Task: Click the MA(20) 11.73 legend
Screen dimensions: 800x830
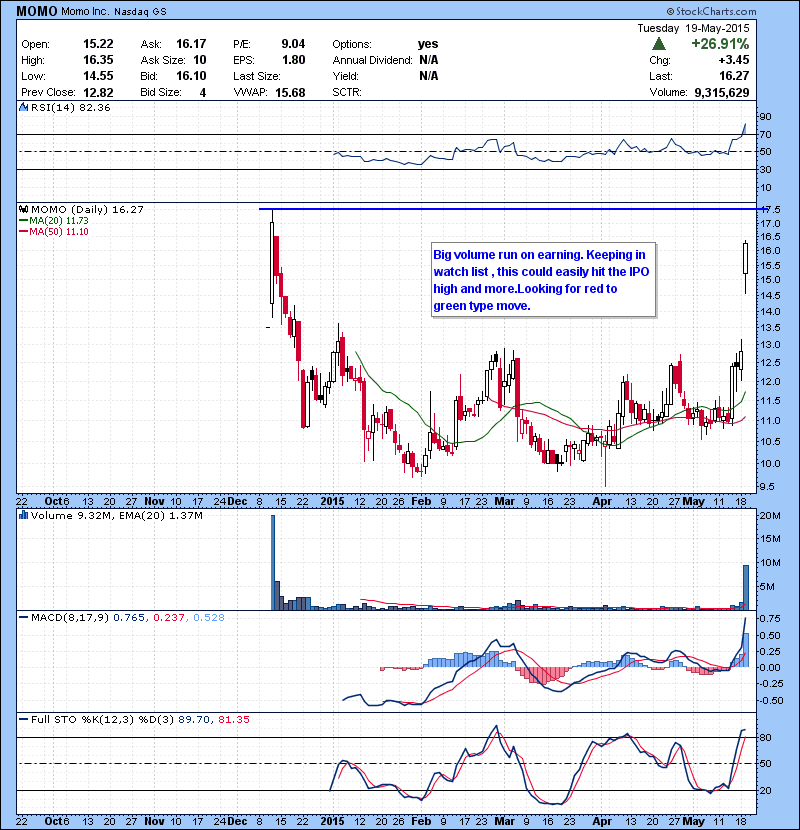Action: (54, 221)
